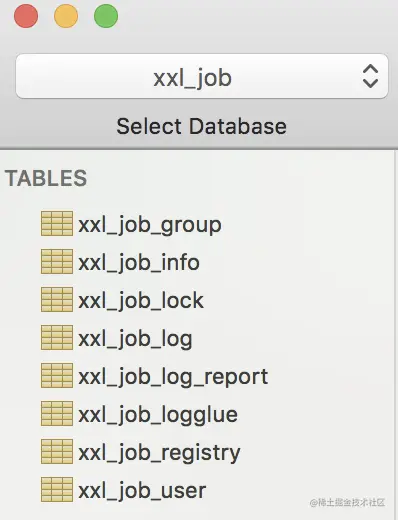Select the xxl_job_registry table name
Viewport: 398px width, 520px height.
coord(159,454)
